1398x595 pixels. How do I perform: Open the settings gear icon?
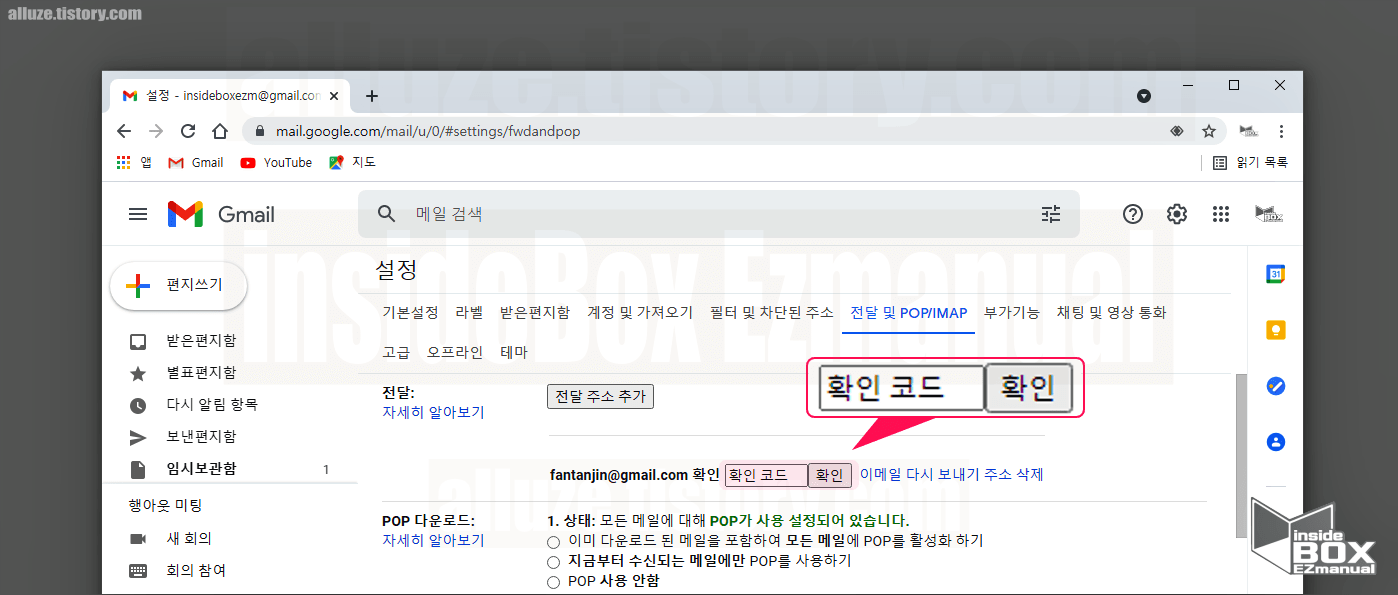[1177, 214]
